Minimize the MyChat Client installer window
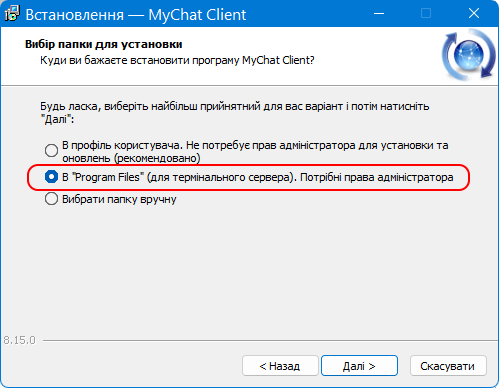Viewport: 499px width, 388px height. [379, 14]
